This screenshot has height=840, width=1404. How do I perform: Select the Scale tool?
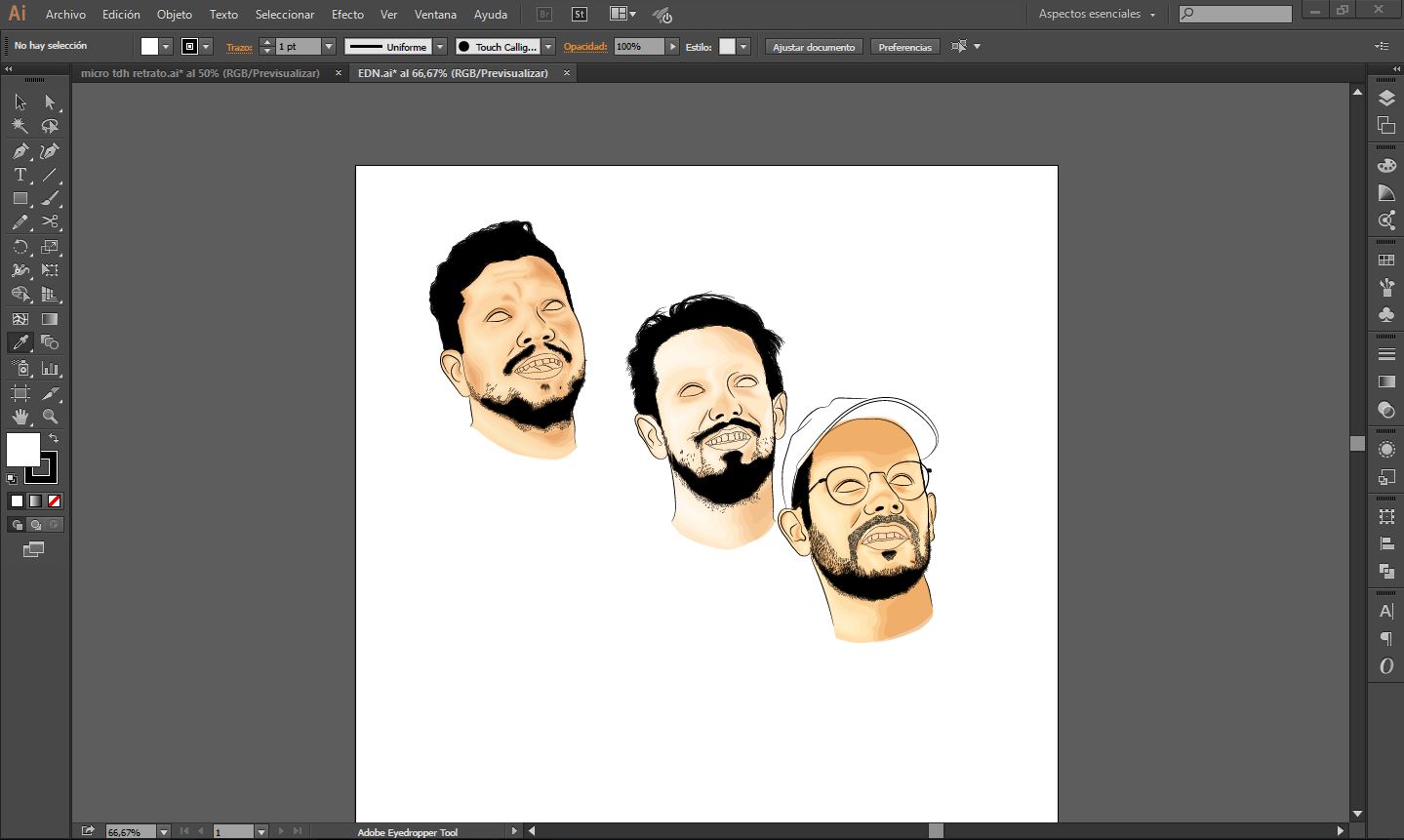(x=50, y=247)
